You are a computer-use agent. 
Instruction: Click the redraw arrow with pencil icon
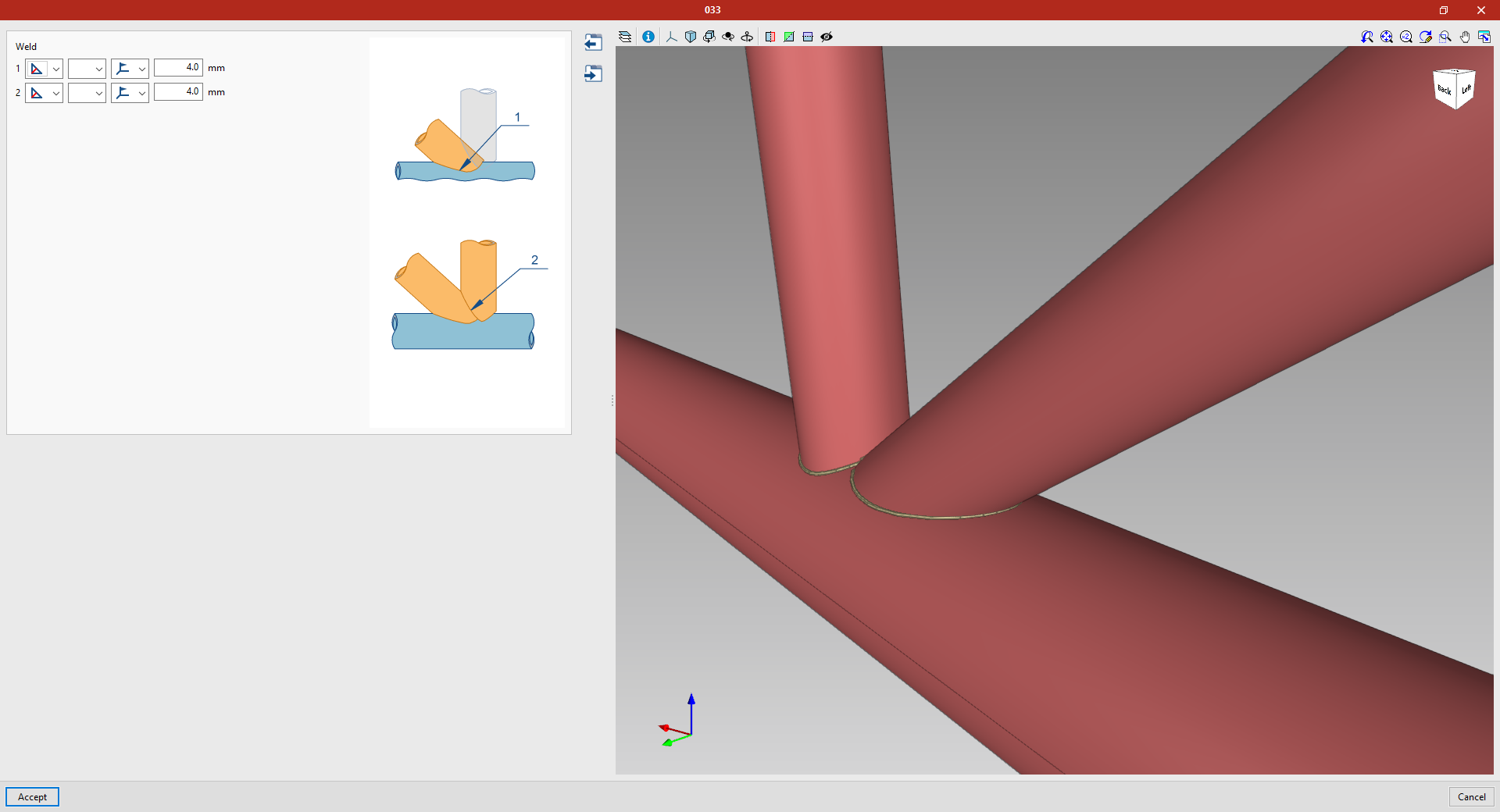1426,37
